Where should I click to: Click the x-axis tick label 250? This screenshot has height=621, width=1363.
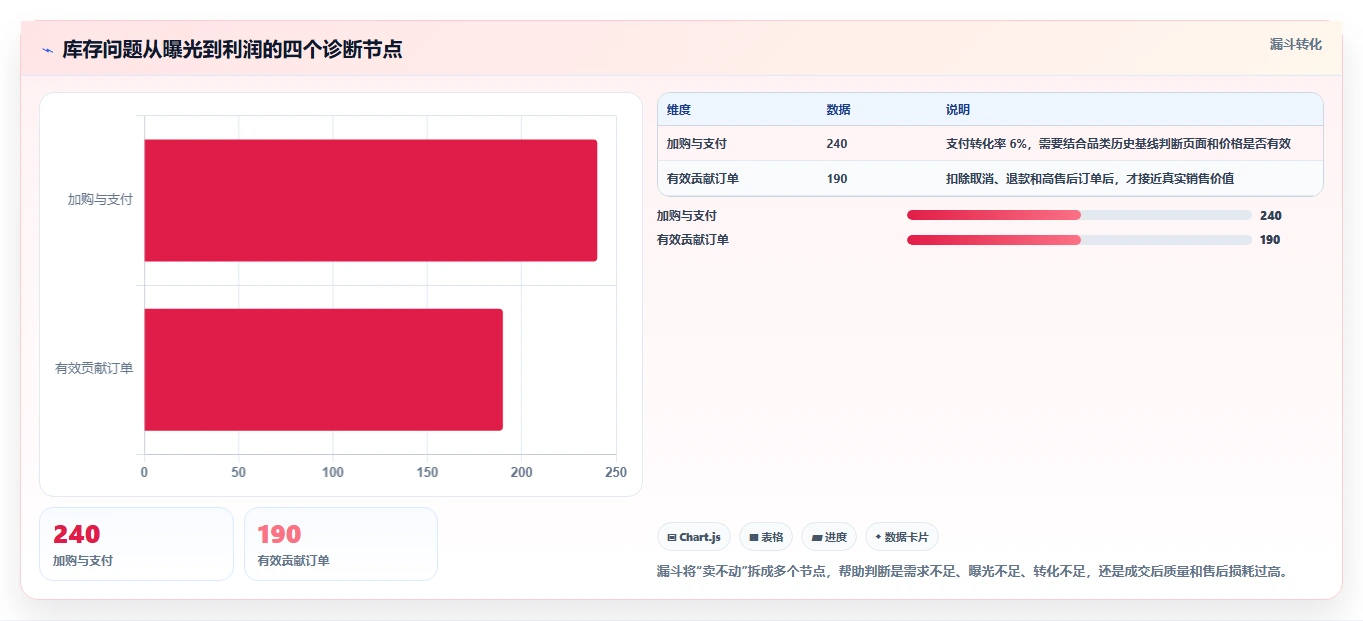pyautogui.click(x=616, y=472)
